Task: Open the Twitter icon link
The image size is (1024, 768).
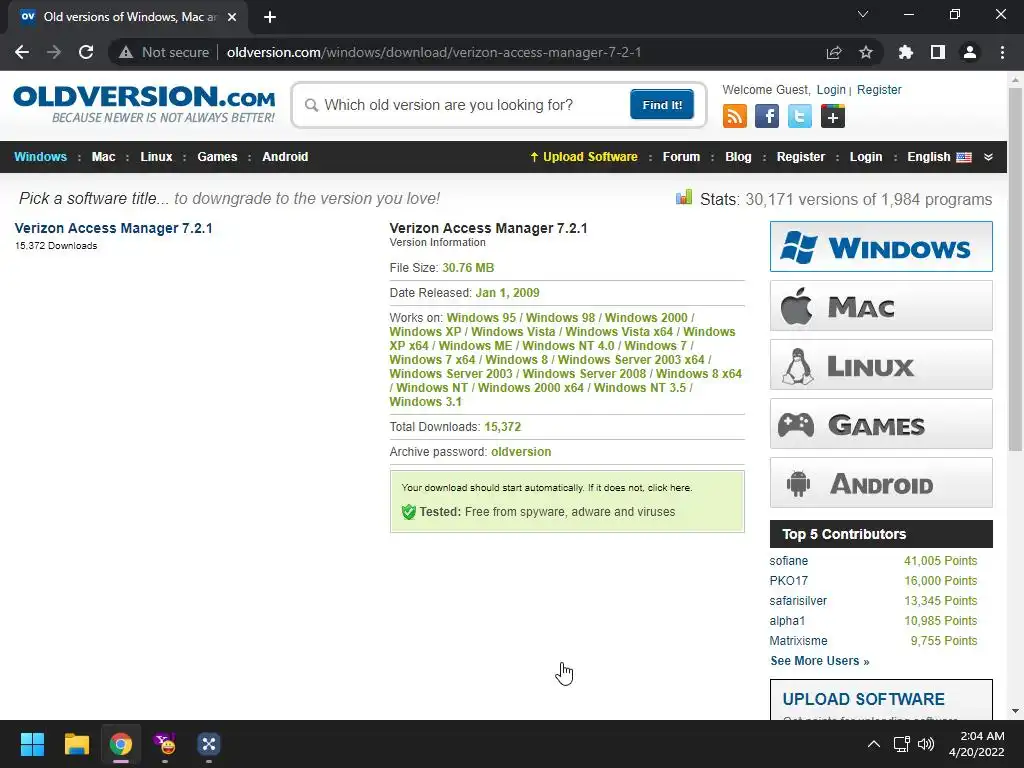Action: click(799, 116)
